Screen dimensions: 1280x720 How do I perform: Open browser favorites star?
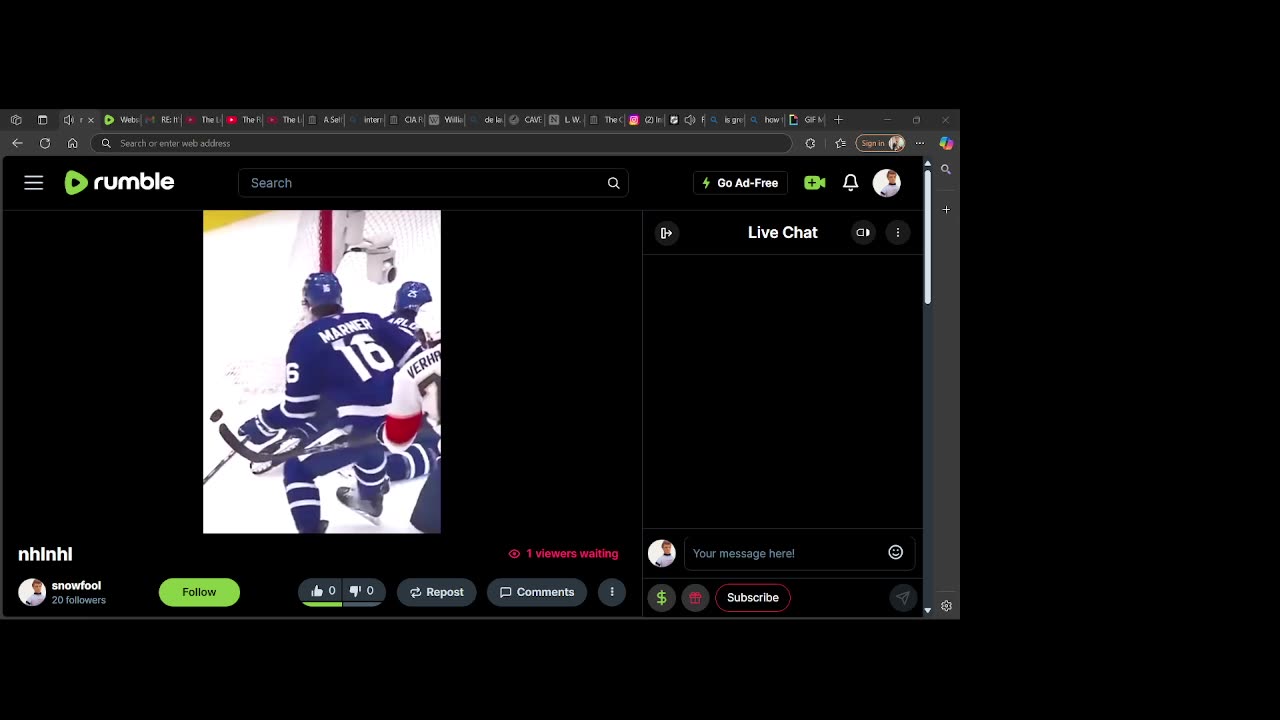click(x=840, y=143)
